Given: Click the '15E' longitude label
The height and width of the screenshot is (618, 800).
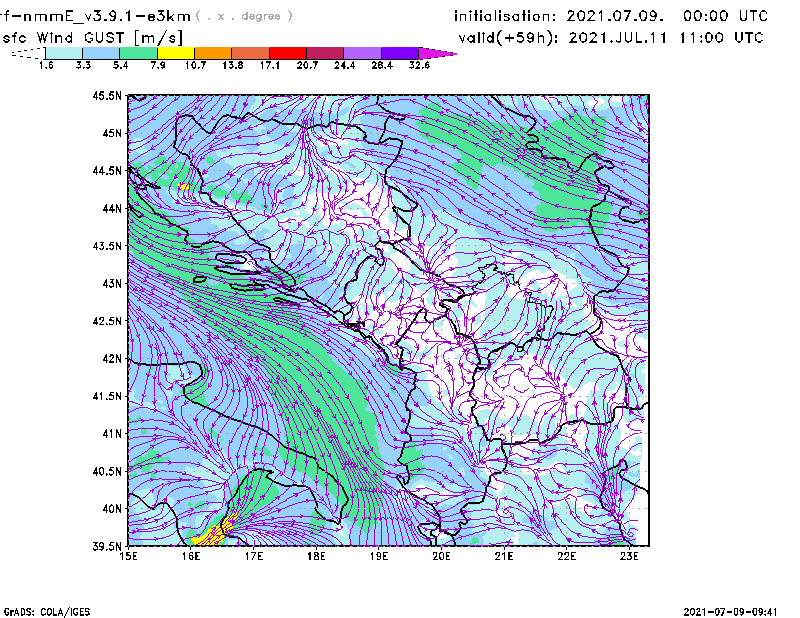Looking at the screenshot, I should [128, 556].
